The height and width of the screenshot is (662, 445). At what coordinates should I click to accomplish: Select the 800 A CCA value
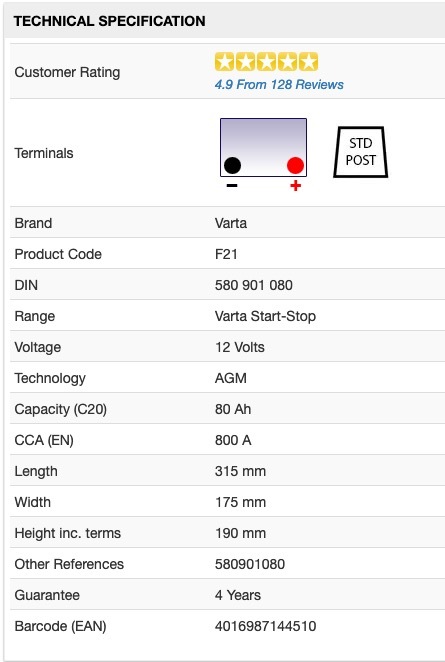coord(233,440)
